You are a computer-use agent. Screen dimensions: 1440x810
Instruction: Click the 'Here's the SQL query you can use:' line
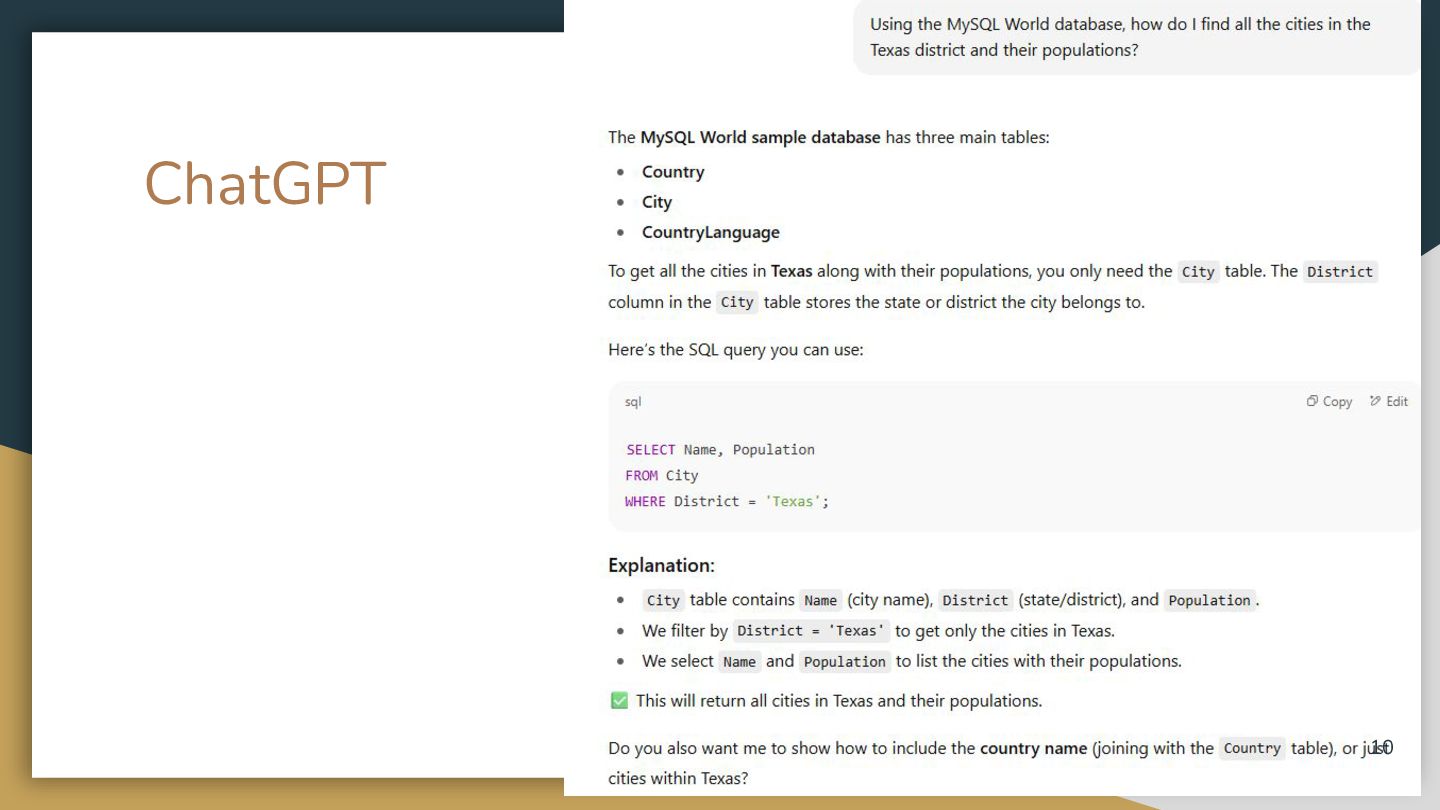[735, 350]
